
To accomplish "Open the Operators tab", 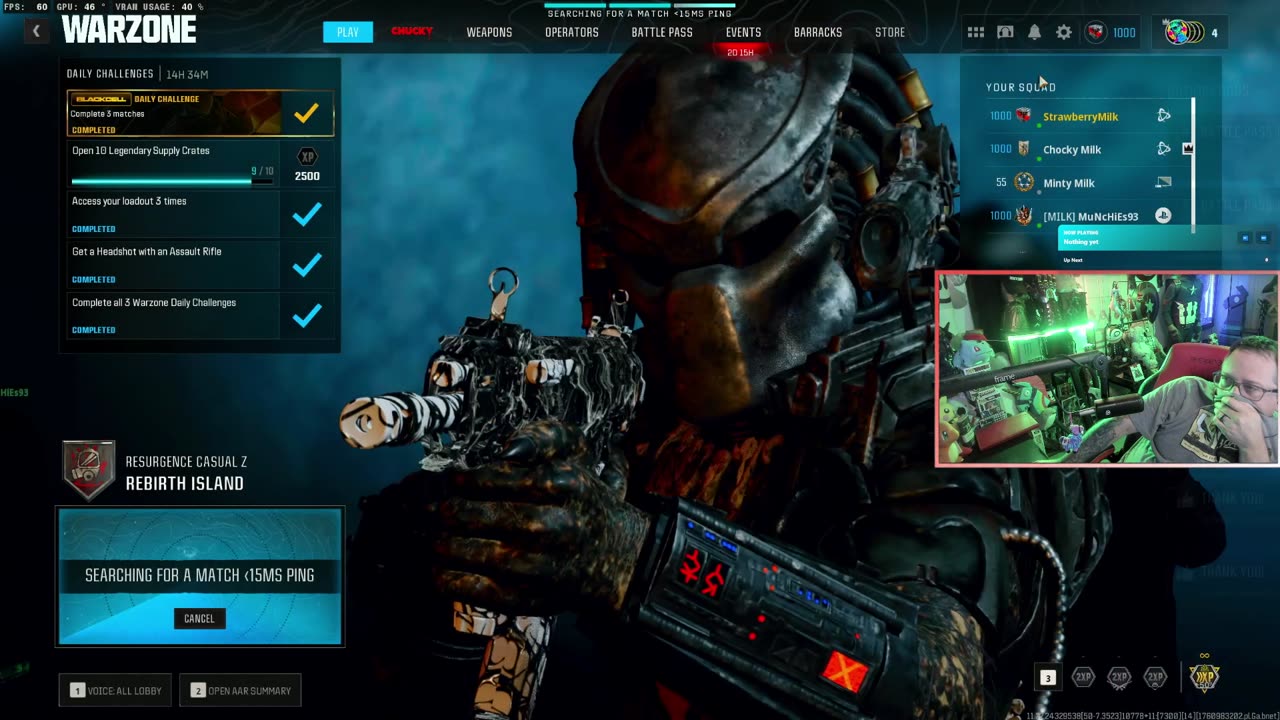I will [x=572, y=32].
